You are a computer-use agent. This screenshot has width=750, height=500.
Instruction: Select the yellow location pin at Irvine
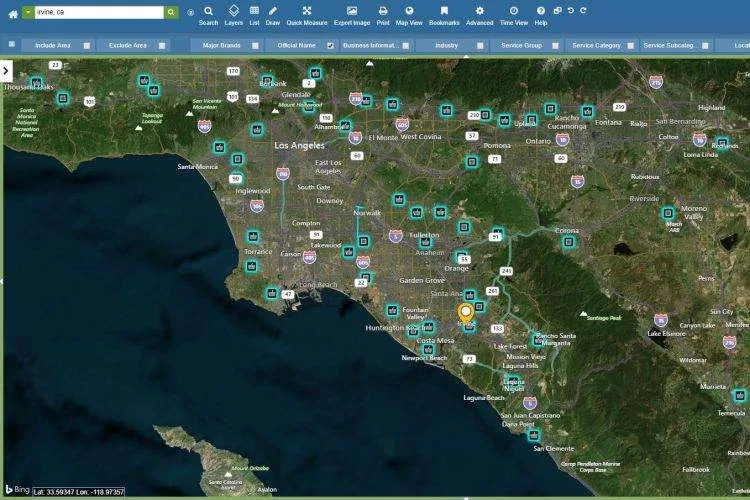(465, 313)
